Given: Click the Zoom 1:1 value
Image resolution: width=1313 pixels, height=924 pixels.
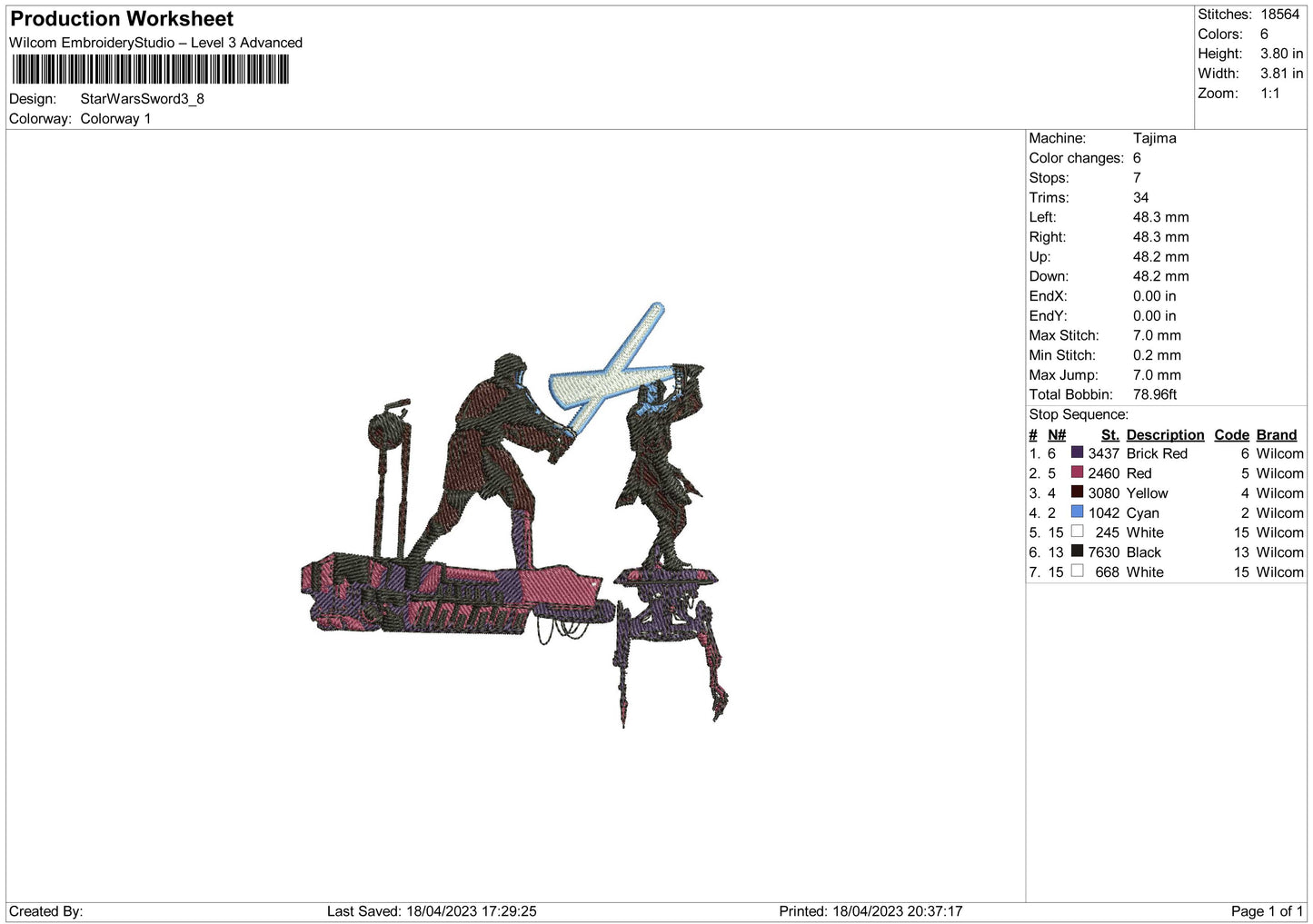Looking at the screenshot, I should (x=1271, y=94).
